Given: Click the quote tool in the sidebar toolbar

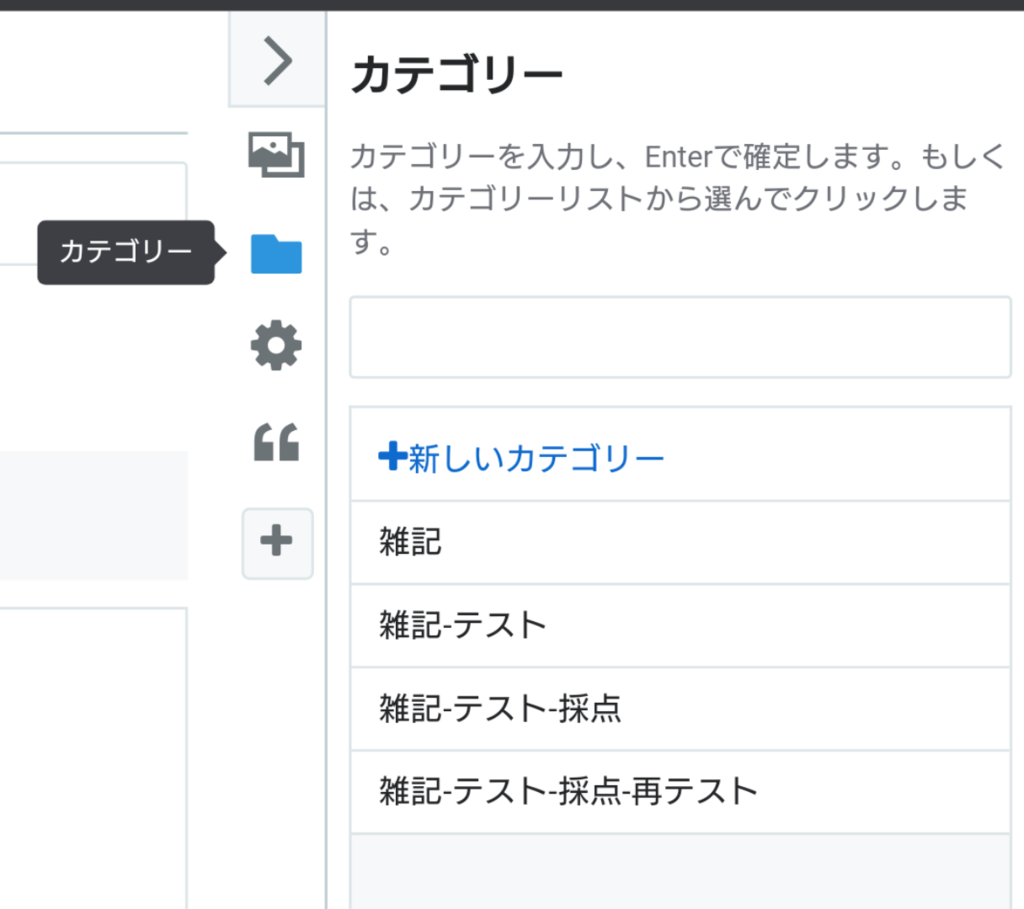Looking at the screenshot, I should click(277, 443).
